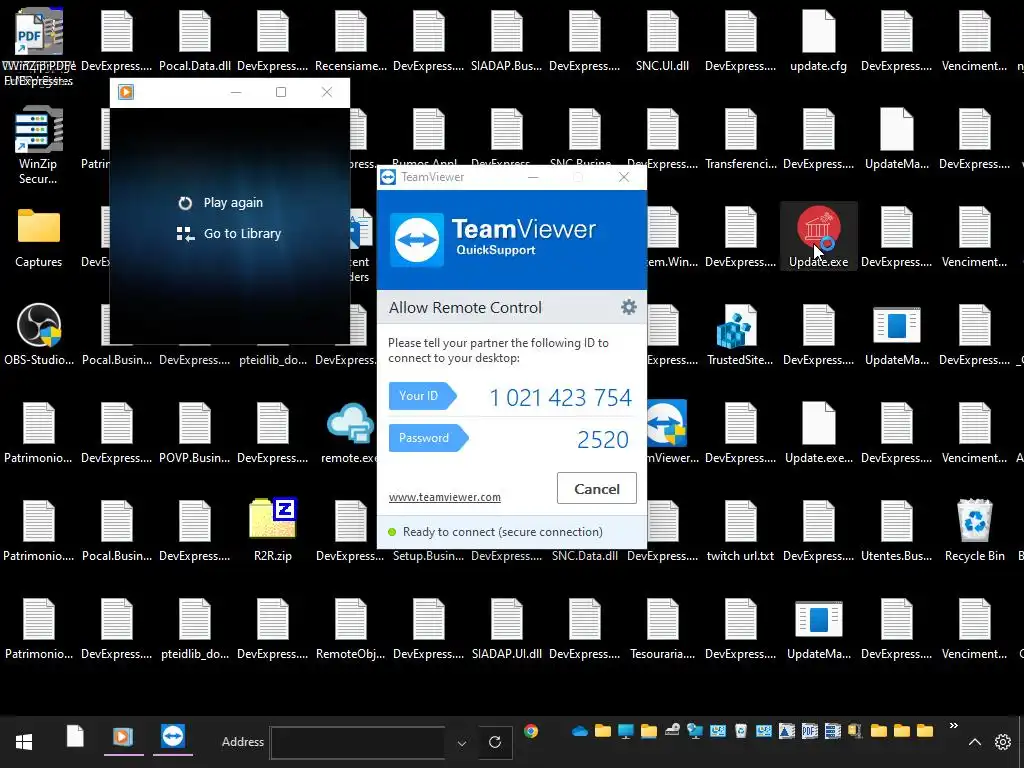Select the password value 2520
The height and width of the screenshot is (768, 1024).
602,440
